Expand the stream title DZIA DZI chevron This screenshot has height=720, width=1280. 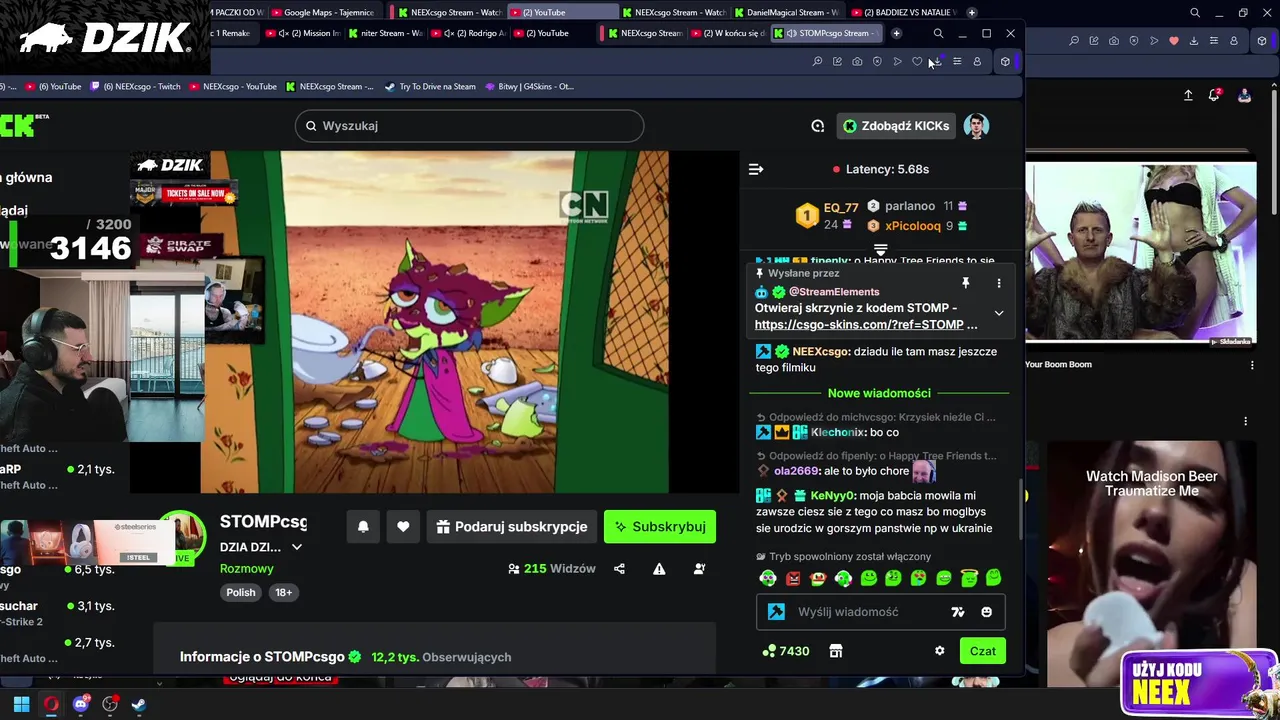tap(297, 547)
